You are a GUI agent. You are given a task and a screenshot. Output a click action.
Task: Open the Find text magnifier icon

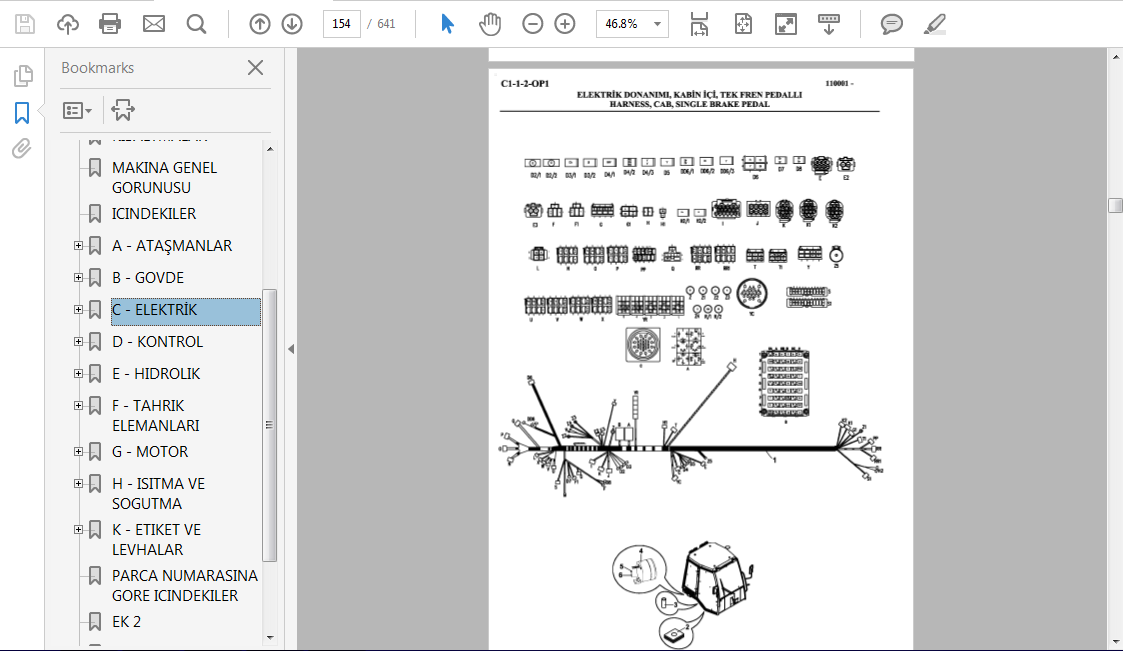[196, 24]
